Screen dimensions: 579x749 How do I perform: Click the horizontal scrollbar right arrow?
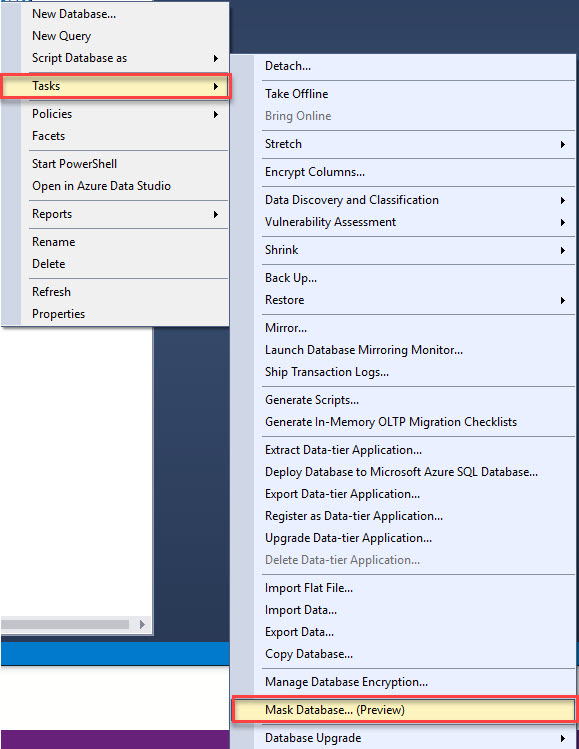click(x=142, y=624)
